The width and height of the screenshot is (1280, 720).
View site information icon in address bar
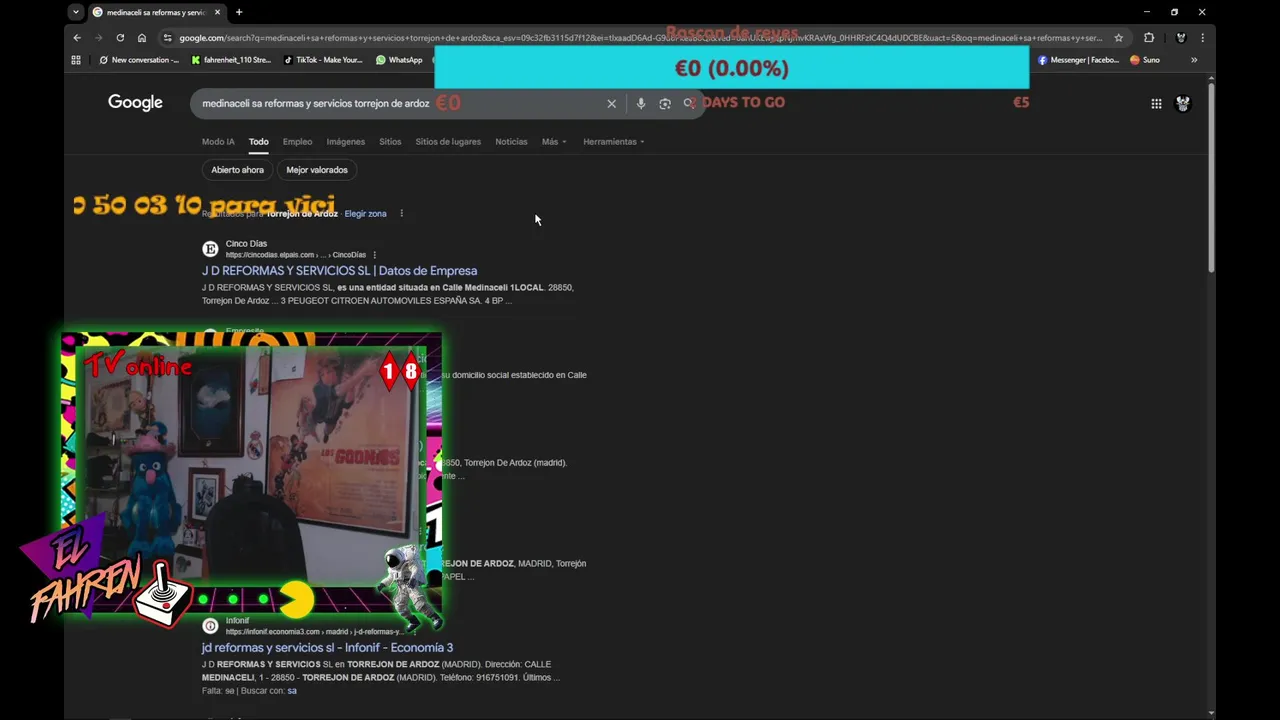coord(168,38)
